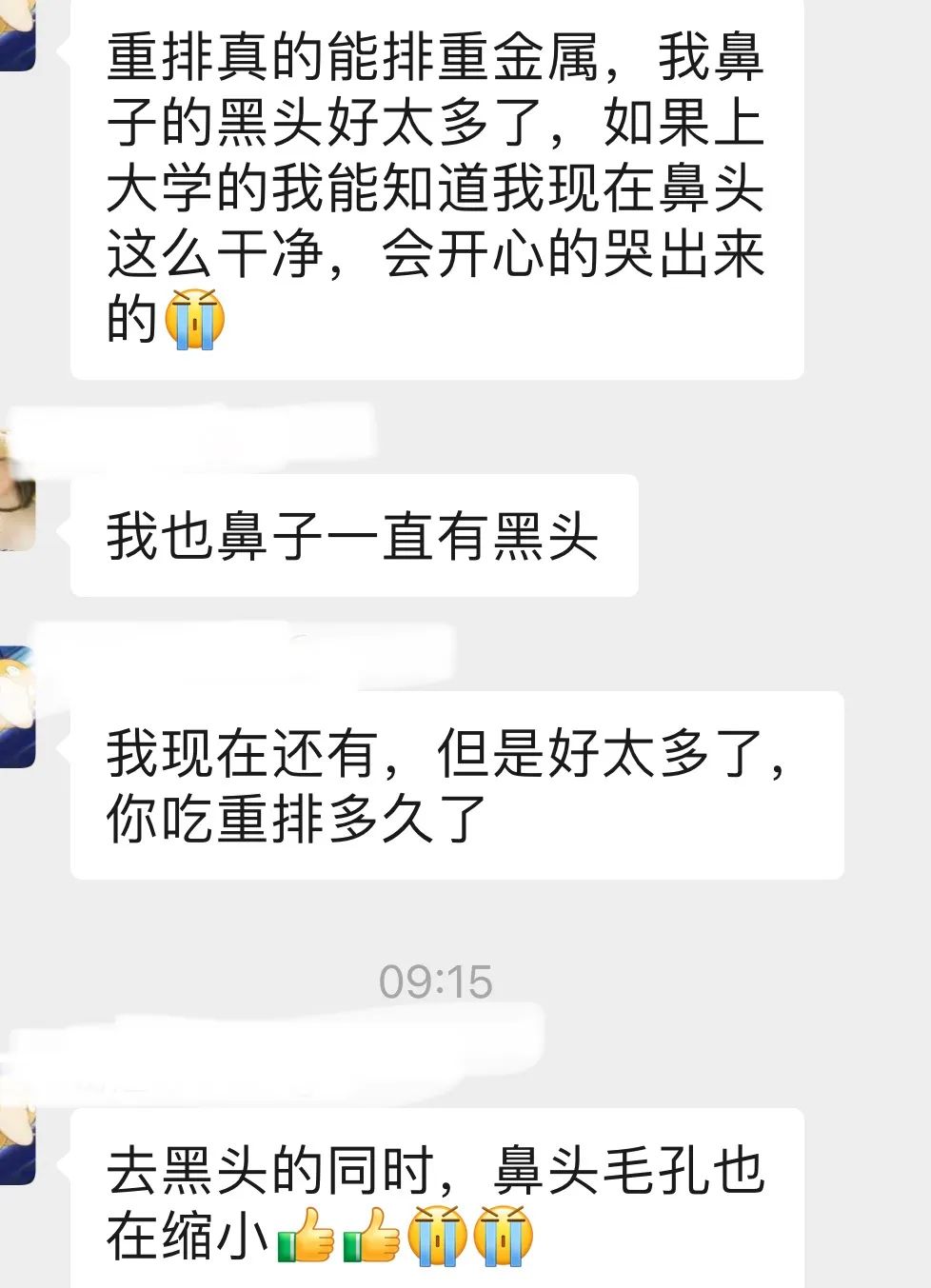Image resolution: width=931 pixels, height=1288 pixels.
Task: Tap the second thumbs-up emoji in last message
Action: [371, 1236]
